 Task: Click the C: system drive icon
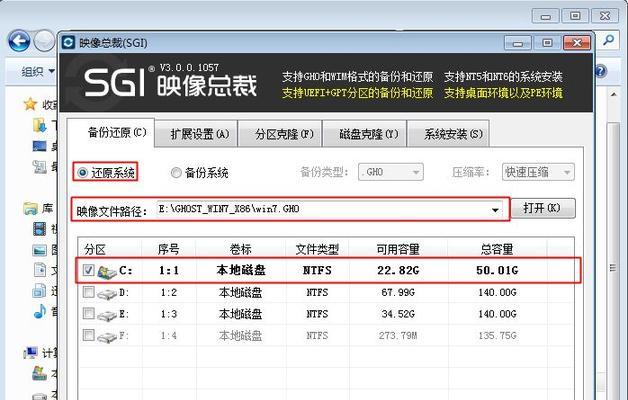(107, 272)
